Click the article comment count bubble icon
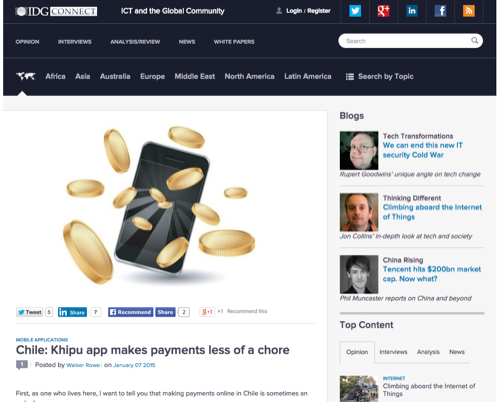500x402 pixels. (22, 365)
